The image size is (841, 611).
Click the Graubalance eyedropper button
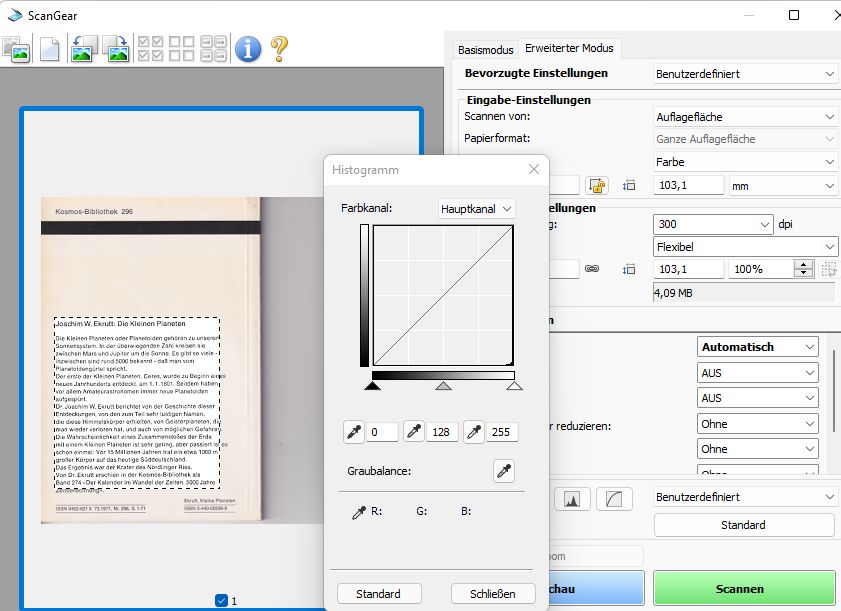[x=504, y=471]
